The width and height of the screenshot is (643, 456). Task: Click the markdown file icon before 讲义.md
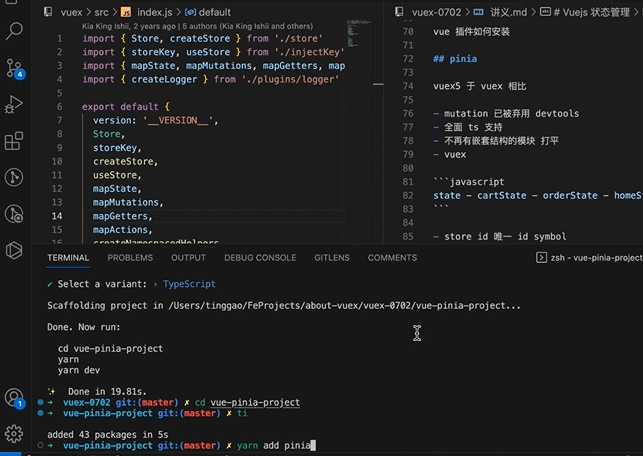(x=479, y=12)
